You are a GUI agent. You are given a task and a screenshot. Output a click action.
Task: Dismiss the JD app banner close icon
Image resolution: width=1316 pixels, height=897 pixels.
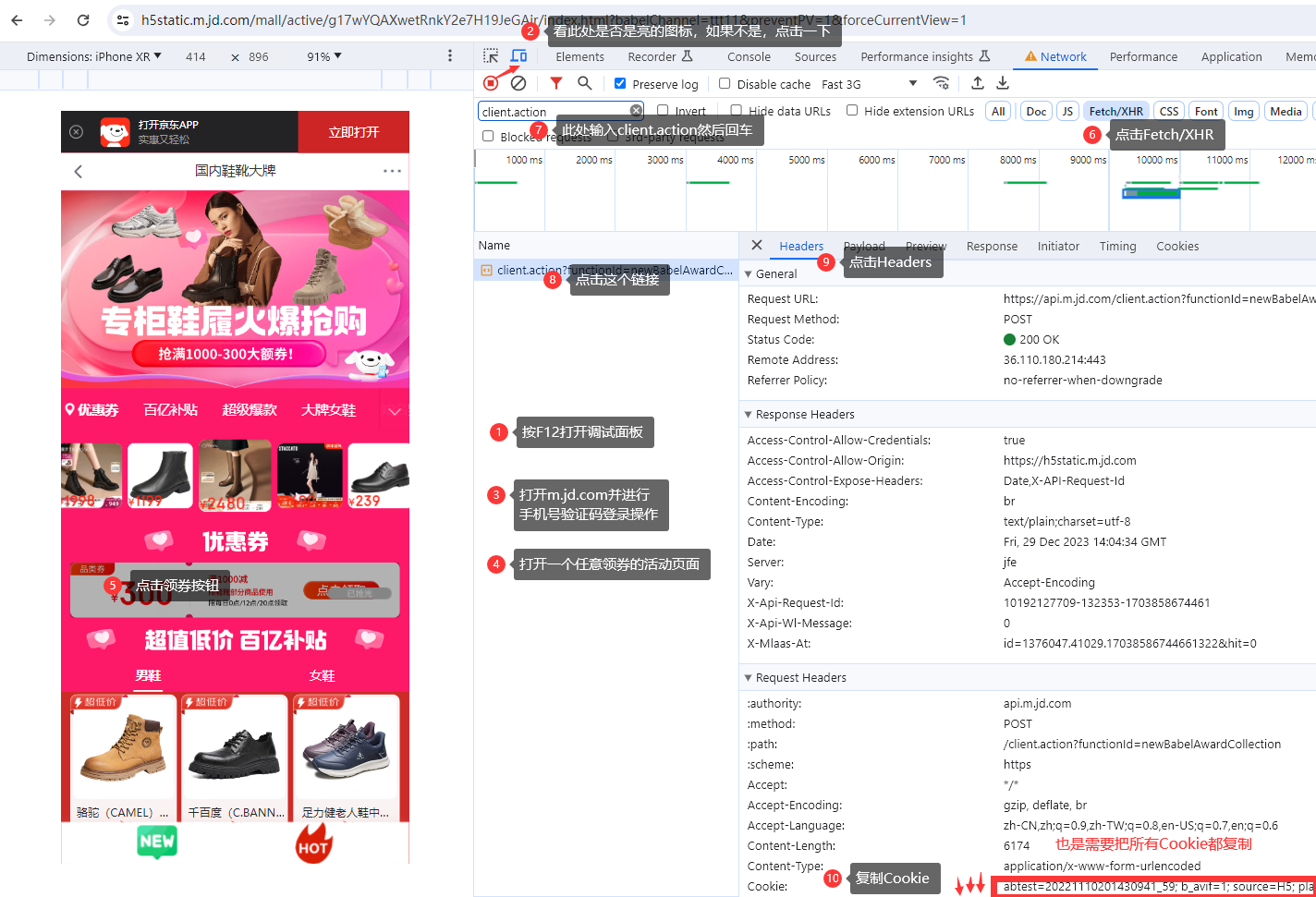[77, 132]
